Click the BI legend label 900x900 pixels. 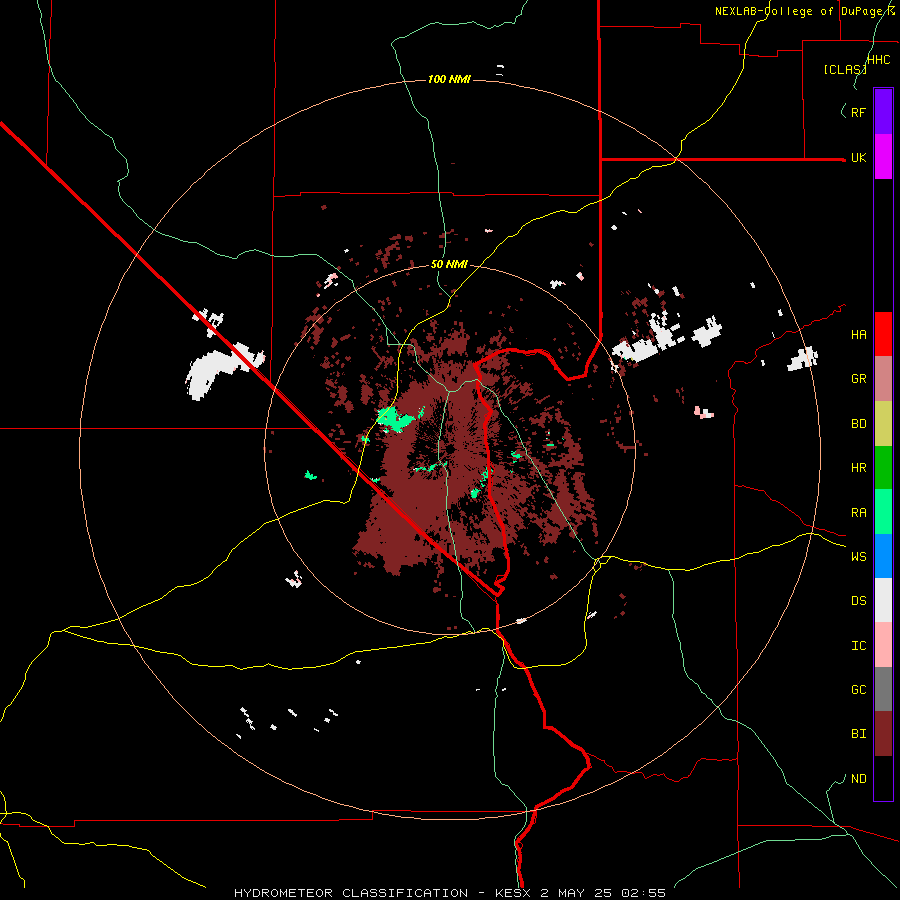tap(858, 734)
